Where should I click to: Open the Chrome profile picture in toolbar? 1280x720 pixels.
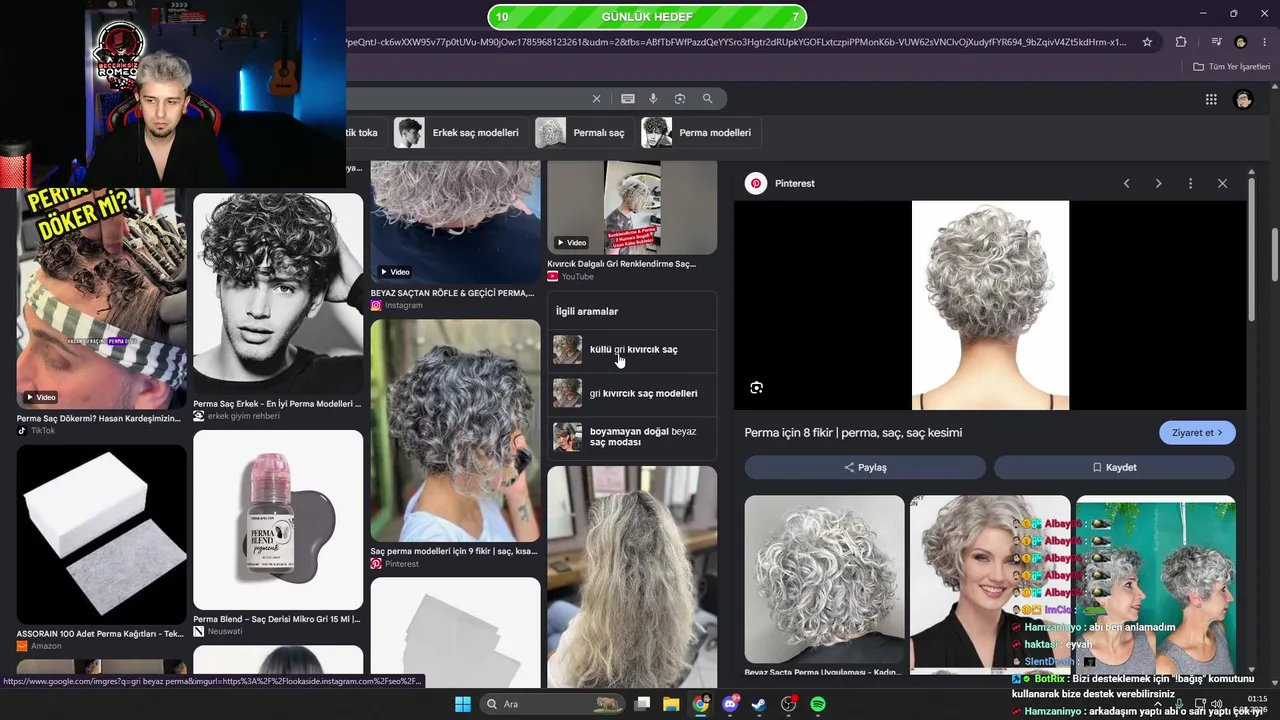click(1241, 42)
